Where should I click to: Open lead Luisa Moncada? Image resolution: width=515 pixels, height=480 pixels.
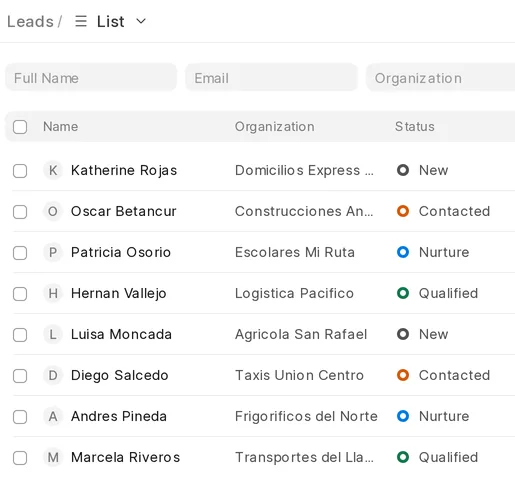pyautogui.click(x=121, y=334)
